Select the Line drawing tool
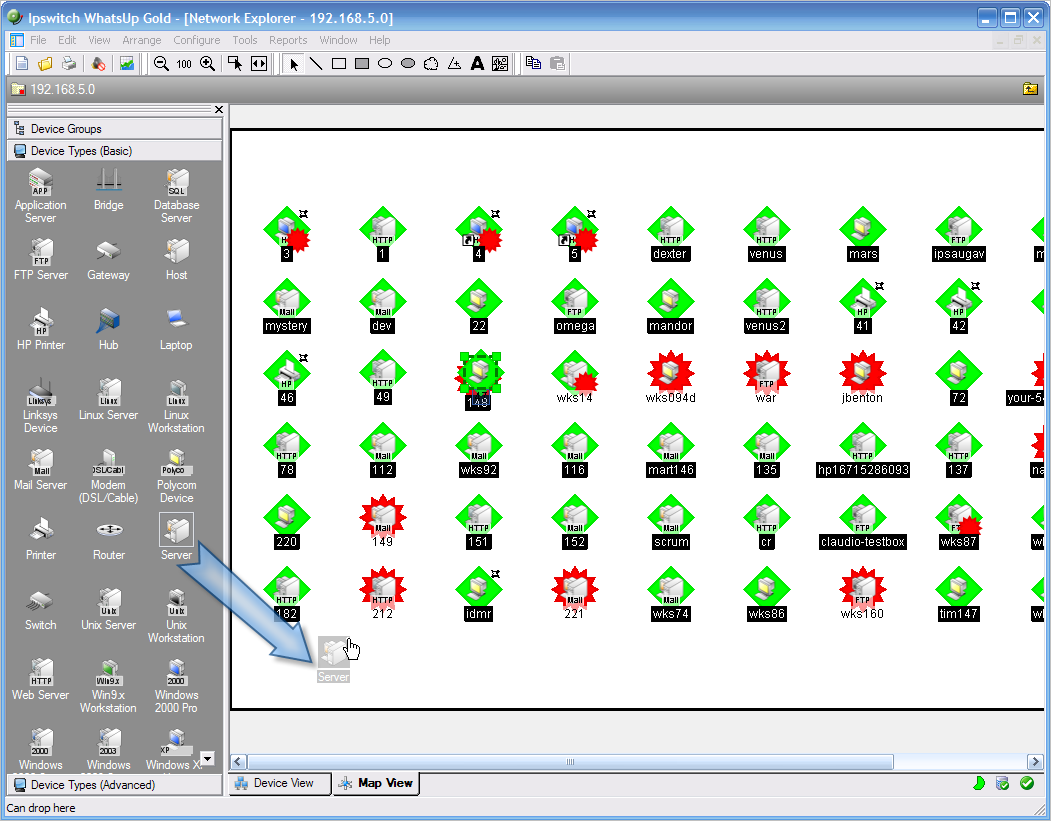Image resolution: width=1051 pixels, height=821 pixels. [315, 63]
